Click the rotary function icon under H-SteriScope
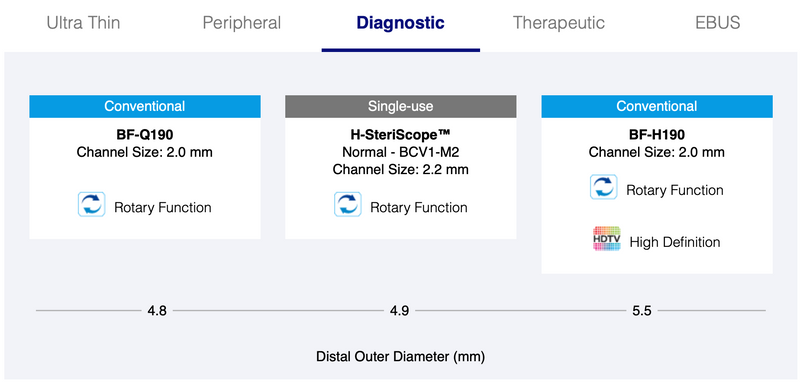 348,205
